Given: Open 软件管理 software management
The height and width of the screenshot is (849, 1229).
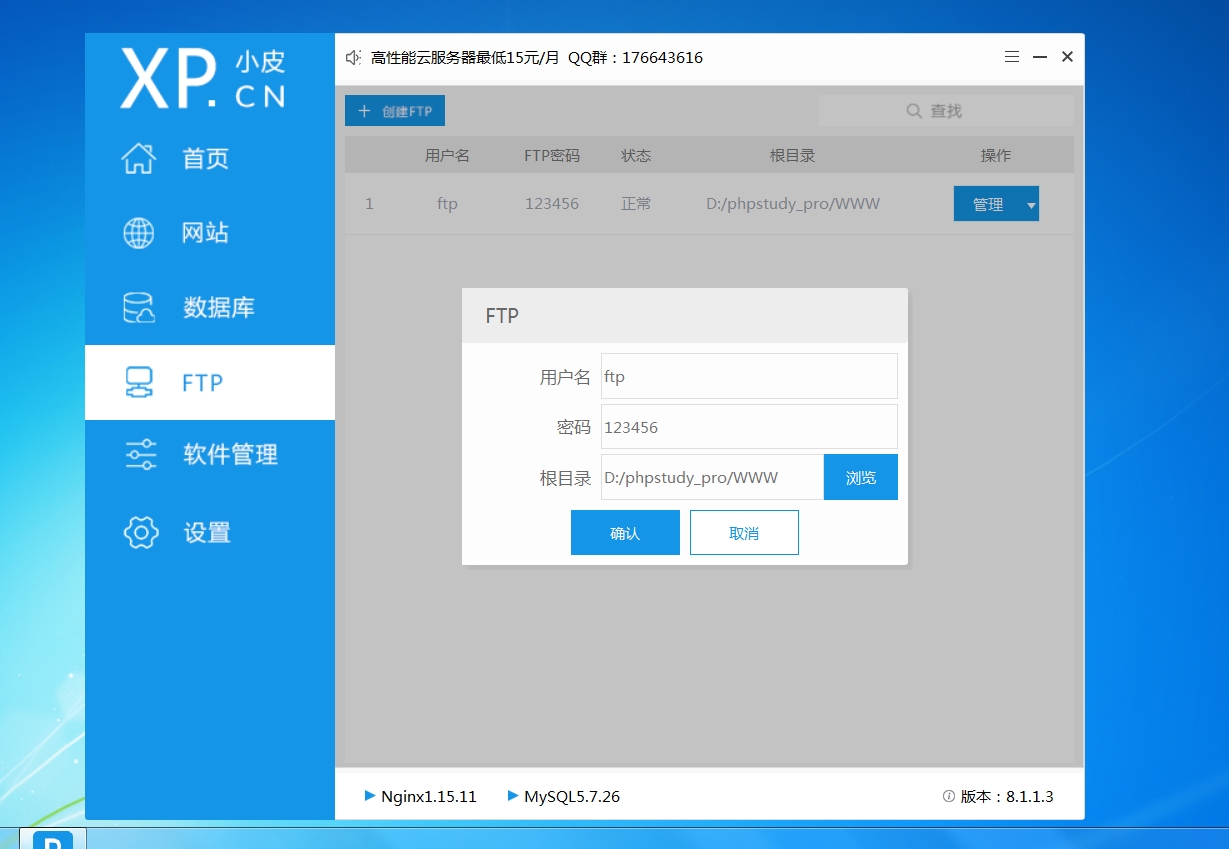Looking at the screenshot, I should 209,455.
